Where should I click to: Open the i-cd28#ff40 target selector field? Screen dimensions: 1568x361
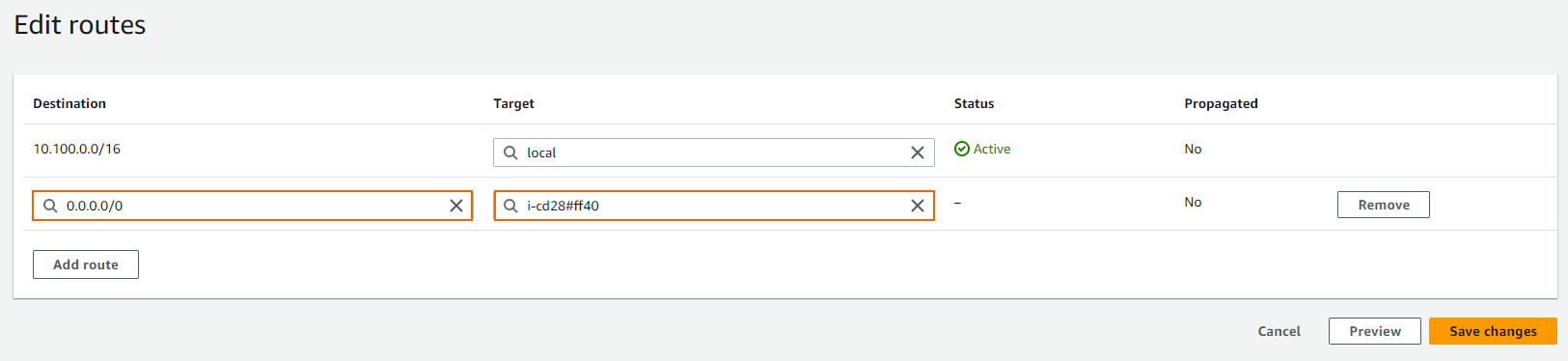tap(714, 206)
